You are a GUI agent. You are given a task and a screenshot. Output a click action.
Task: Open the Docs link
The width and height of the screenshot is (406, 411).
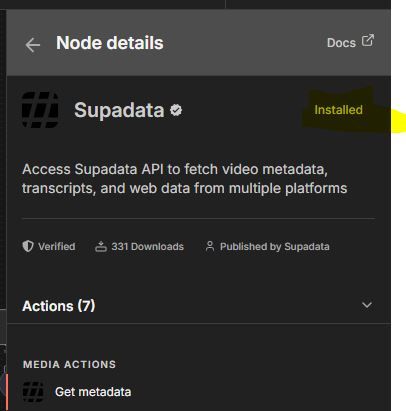(x=341, y=43)
